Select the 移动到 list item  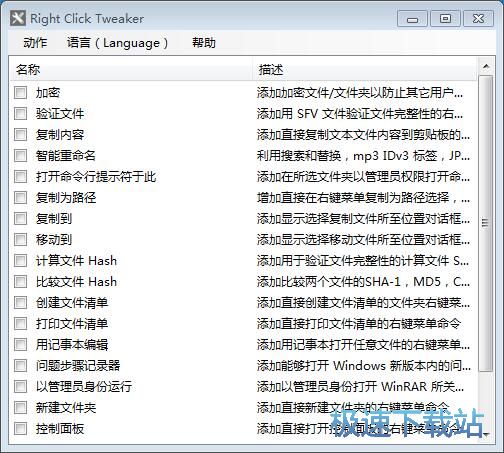54,240
